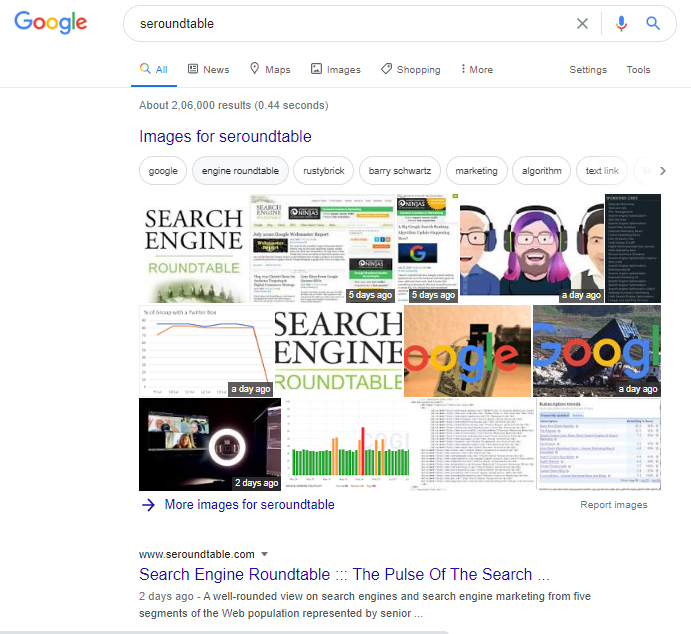
Task: Click the arrow icon beside More images
Action: pyautogui.click(x=148, y=505)
